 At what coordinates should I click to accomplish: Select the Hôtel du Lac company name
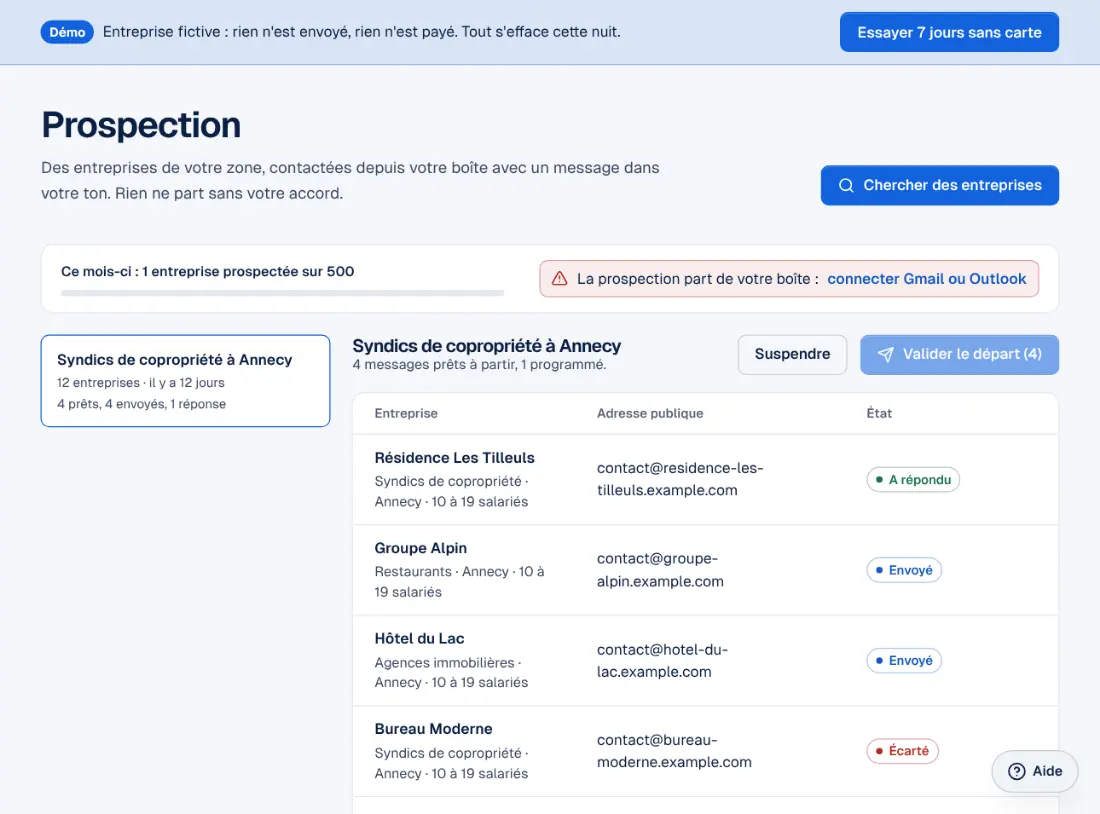click(419, 639)
